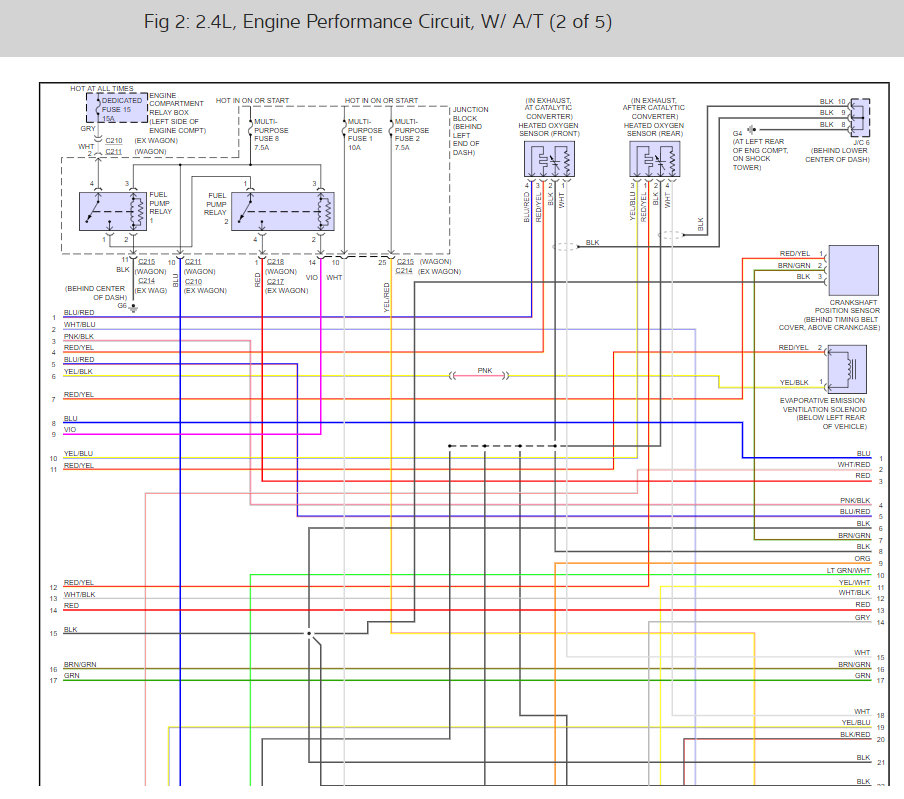The image size is (904, 799).
Task: Click the Fuel Pump Relay 2 symbol
Action: [x=282, y=212]
